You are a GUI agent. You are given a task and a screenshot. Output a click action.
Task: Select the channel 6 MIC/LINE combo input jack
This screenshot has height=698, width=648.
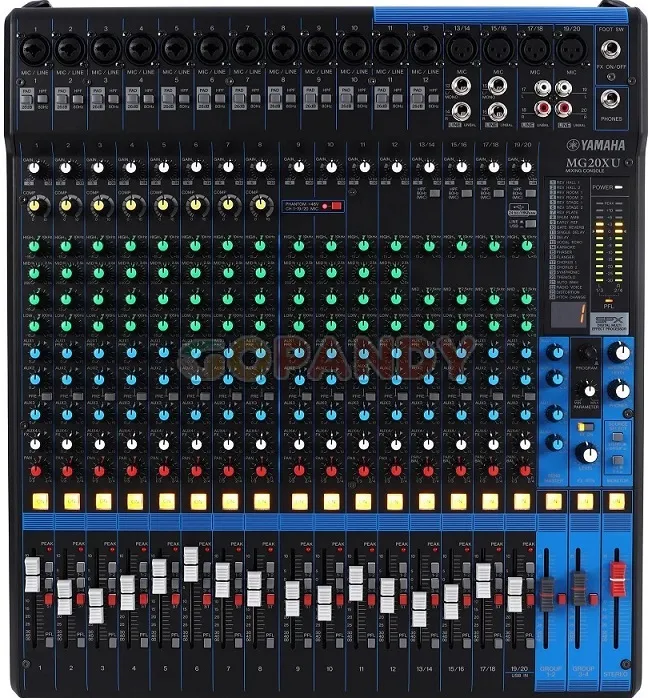pos(212,49)
